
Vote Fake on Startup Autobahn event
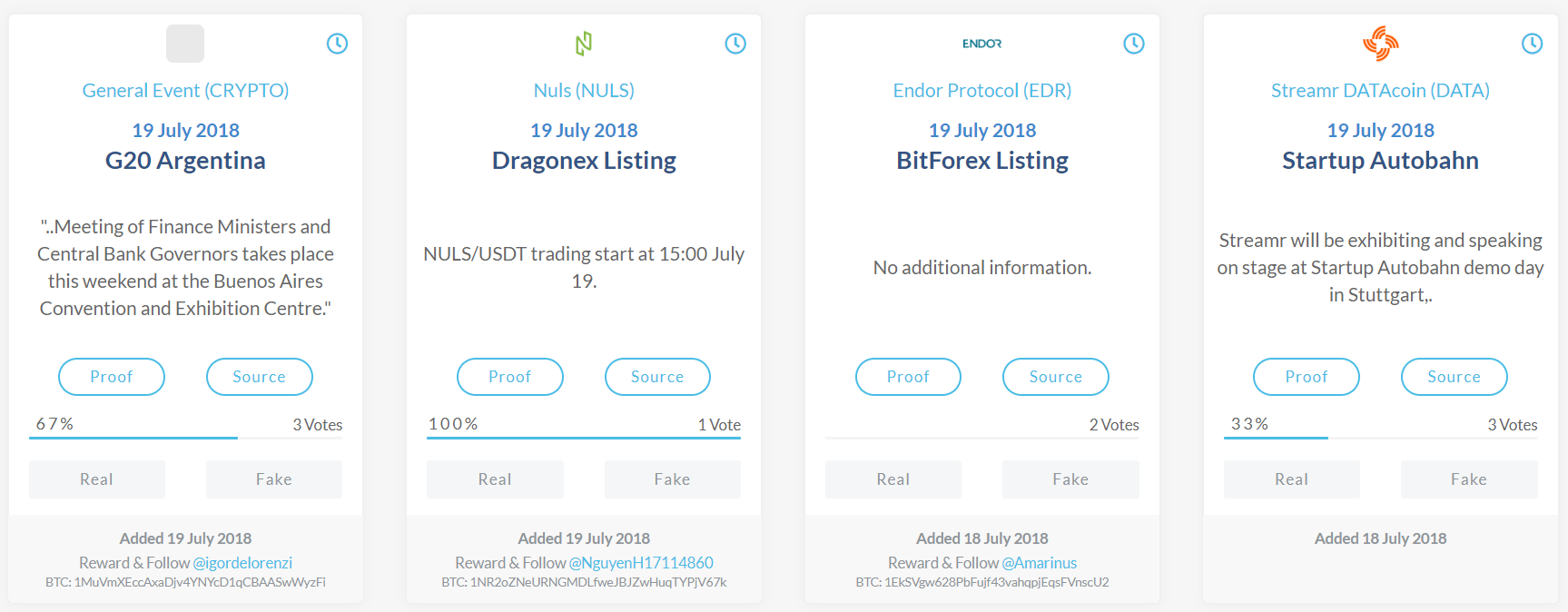(x=1468, y=479)
